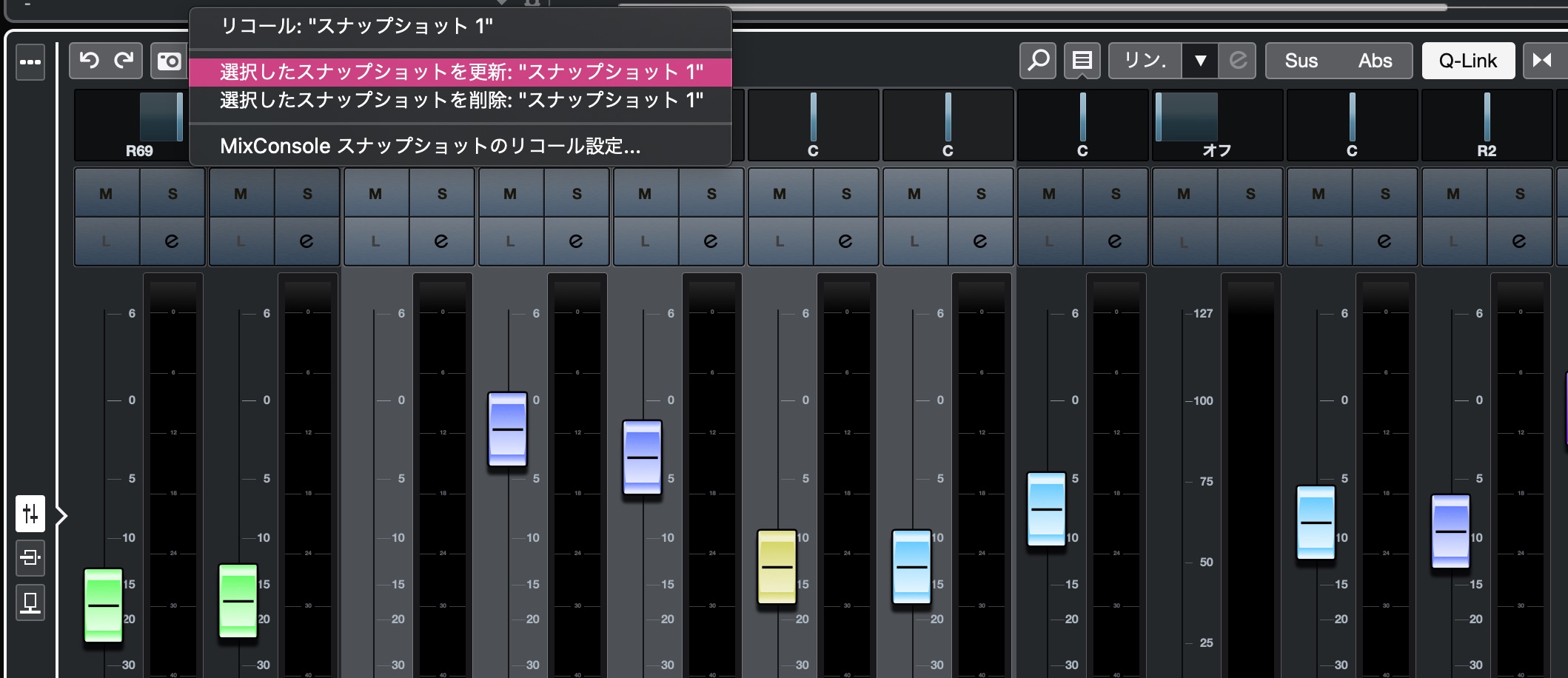Click the R2 channel purple fader
Image resolution: width=1568 pixels, height=678 pixels.
tap(1451, 531)
